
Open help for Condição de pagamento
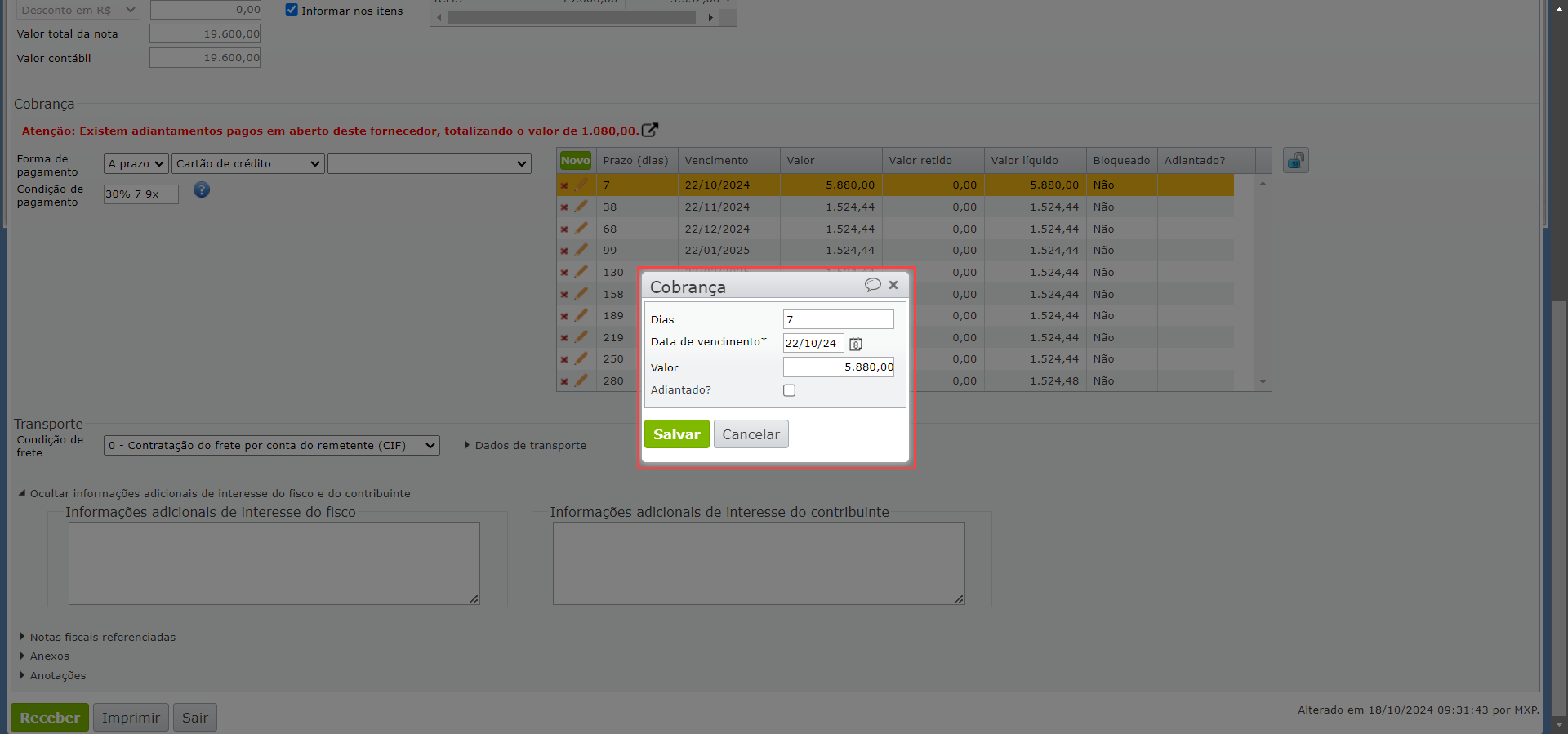[202, 190]
